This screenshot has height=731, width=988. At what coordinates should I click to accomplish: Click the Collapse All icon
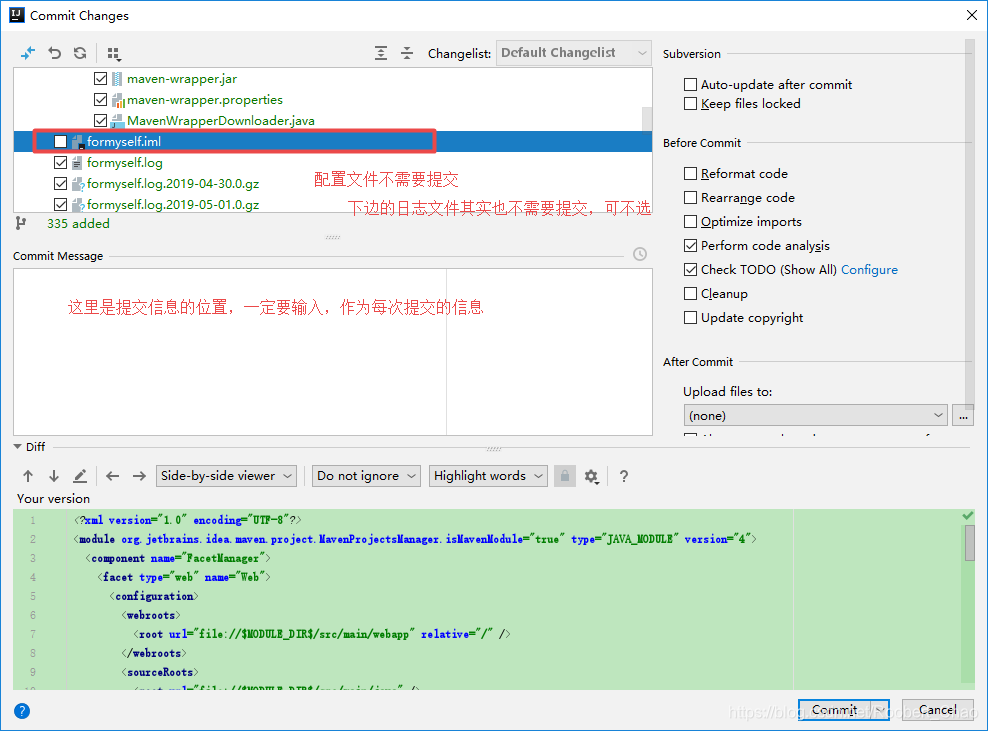tap(407, 53)
